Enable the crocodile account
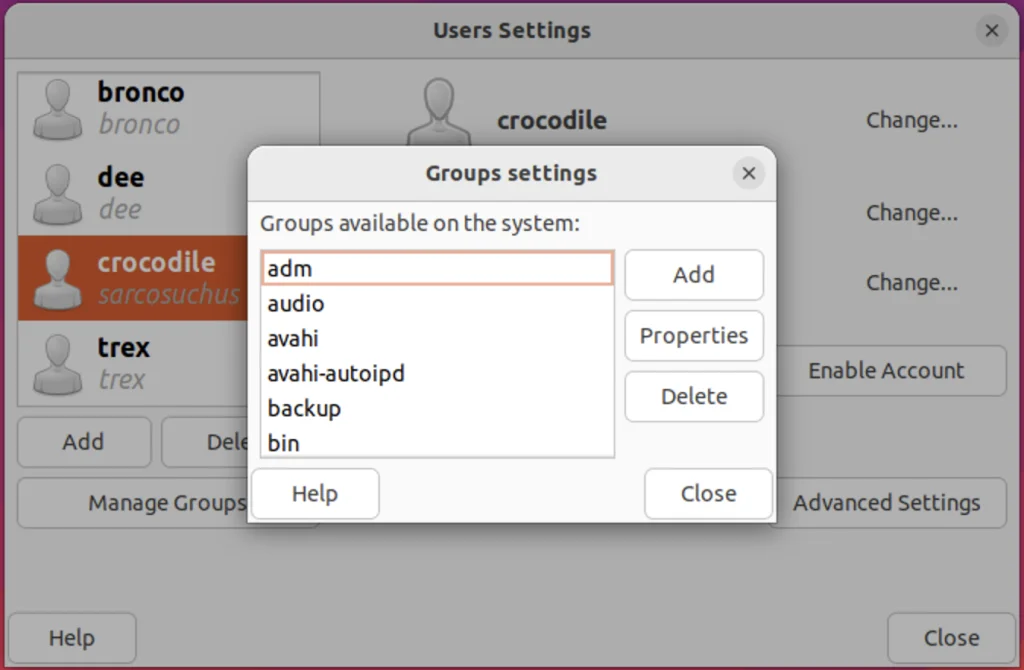The height and width of the screenshot is (670, 1024). click(888, 370)
